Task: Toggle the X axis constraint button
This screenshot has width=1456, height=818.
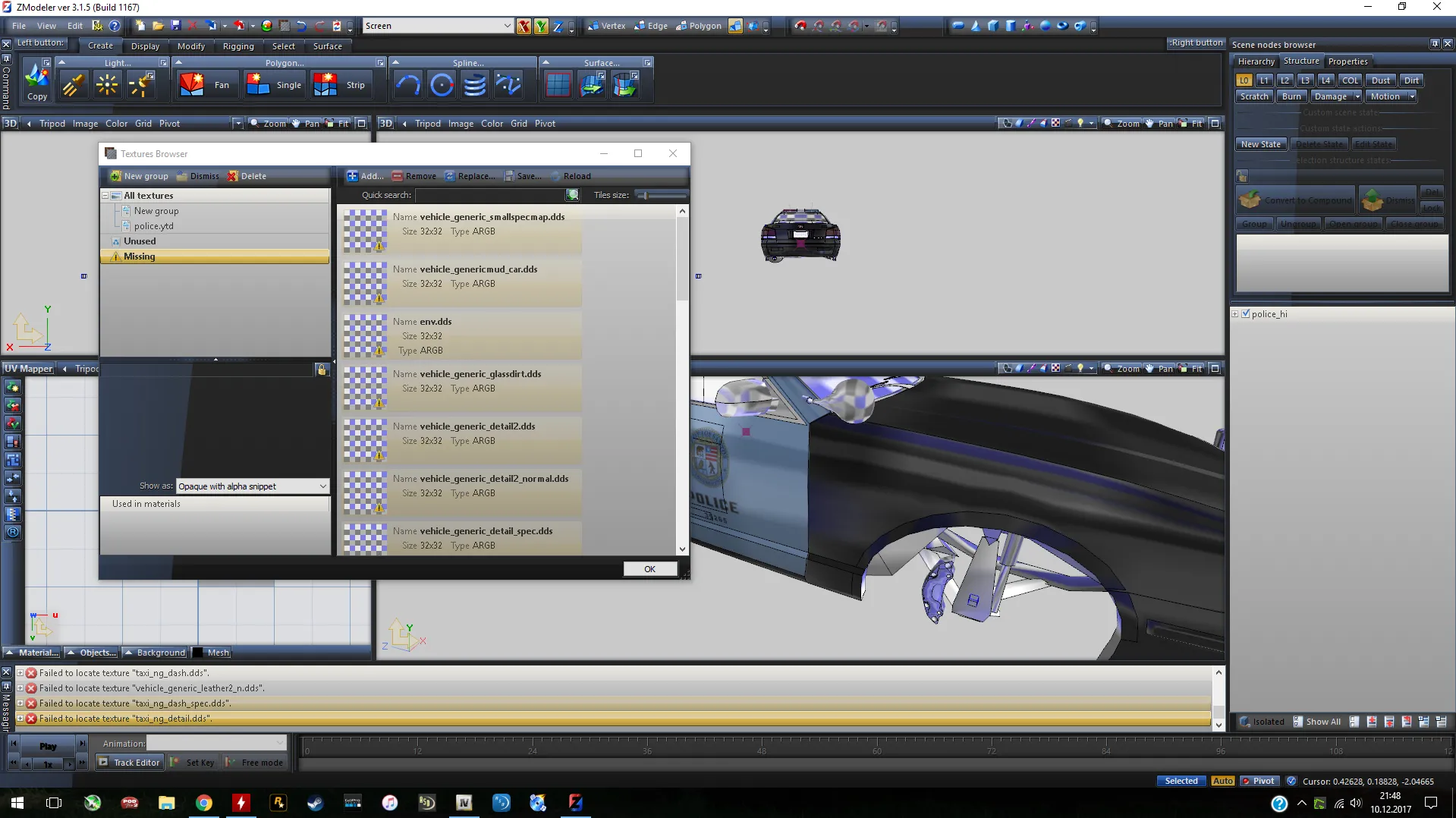Action: click(524, 26)
